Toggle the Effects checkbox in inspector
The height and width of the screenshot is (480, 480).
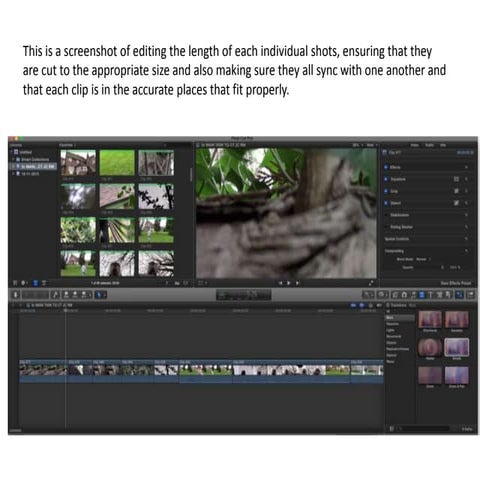pos(386,167)
